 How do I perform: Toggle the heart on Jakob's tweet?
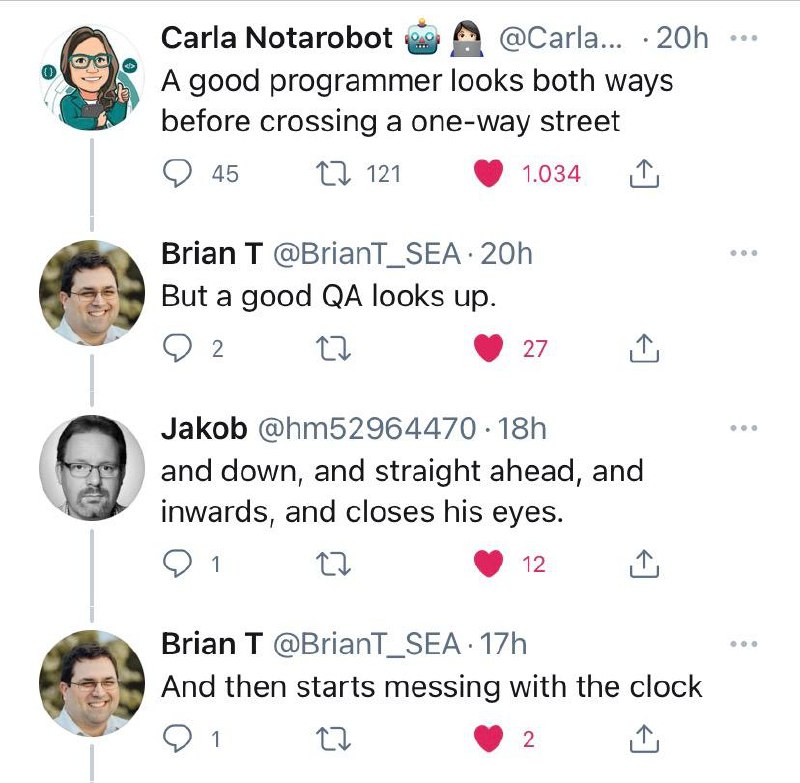tap(488, 564)
